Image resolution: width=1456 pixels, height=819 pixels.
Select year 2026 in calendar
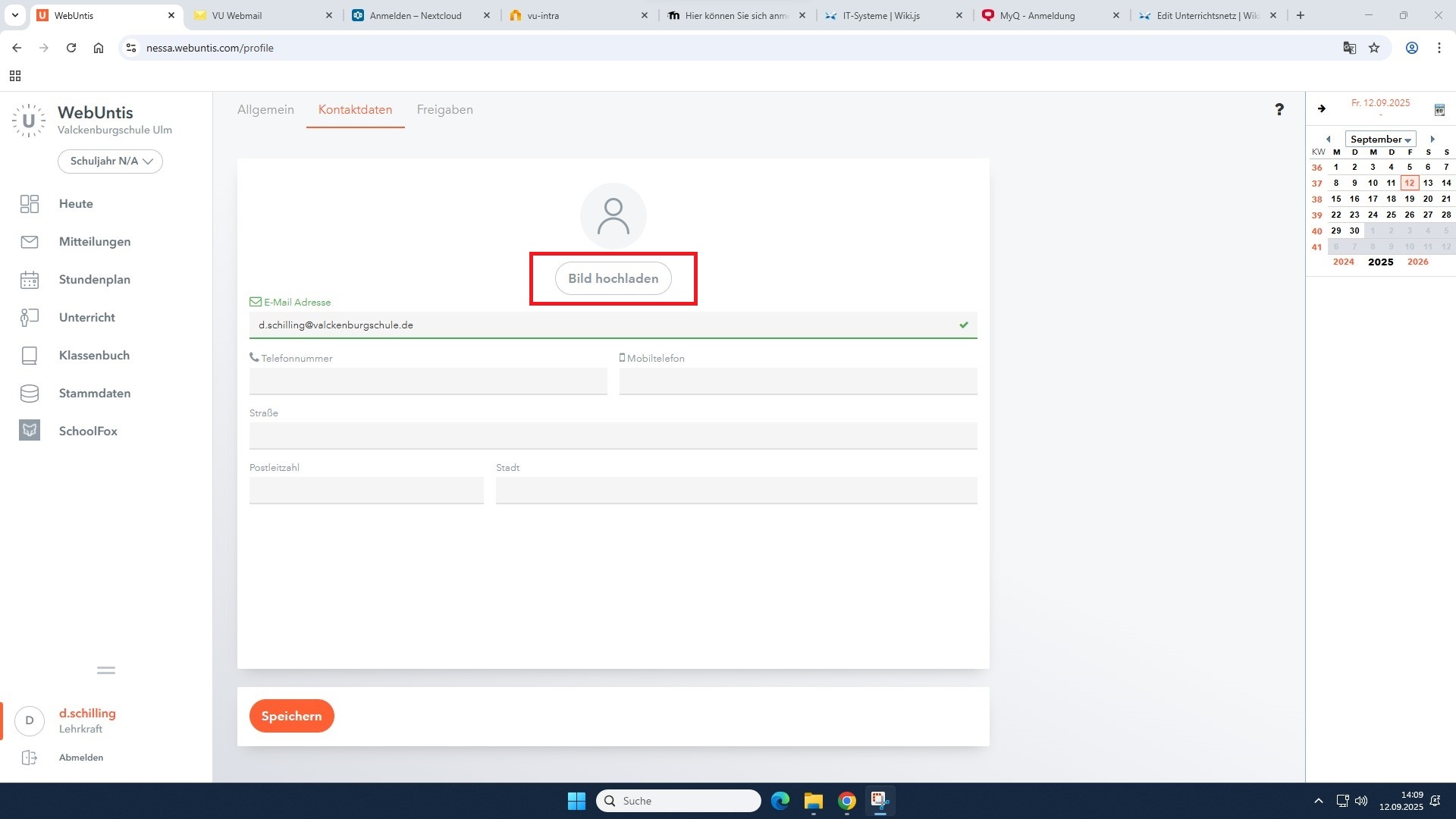(x=1417, y=262)
